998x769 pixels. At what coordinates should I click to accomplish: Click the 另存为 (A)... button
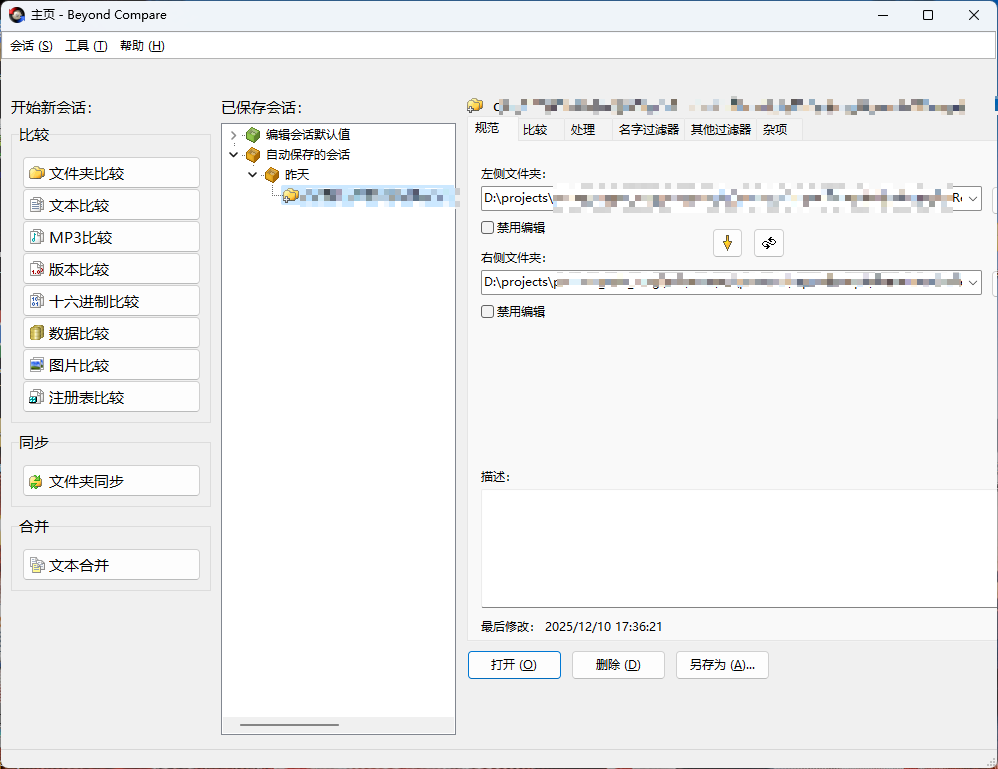722,665
